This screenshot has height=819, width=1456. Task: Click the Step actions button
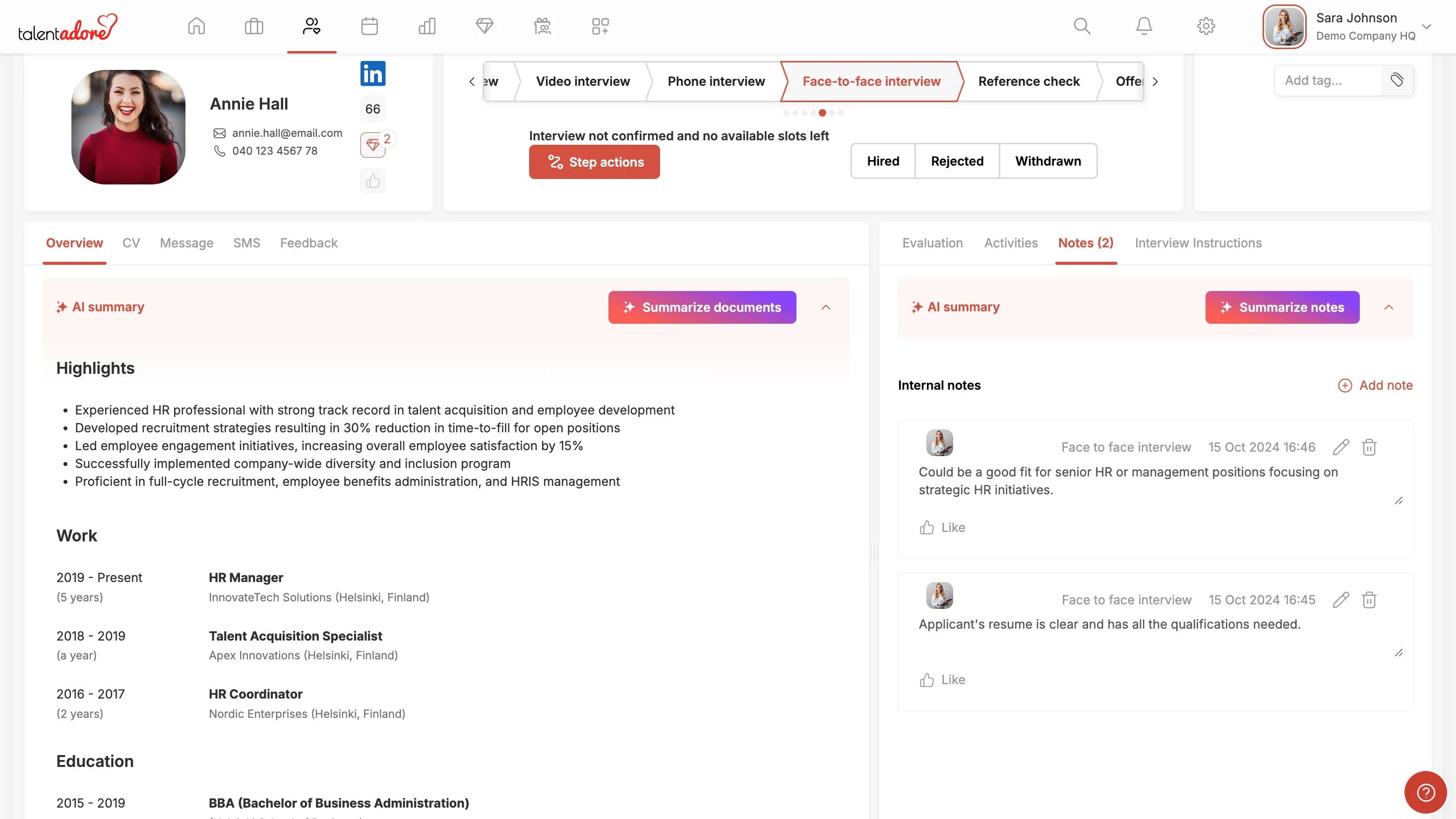pos(594,162)
